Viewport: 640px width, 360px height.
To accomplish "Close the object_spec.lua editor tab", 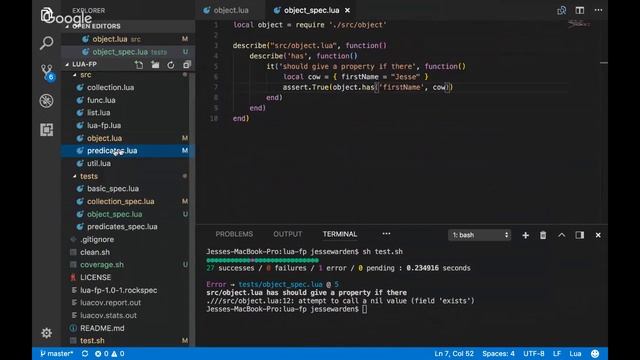I will [x=347, y=10].
